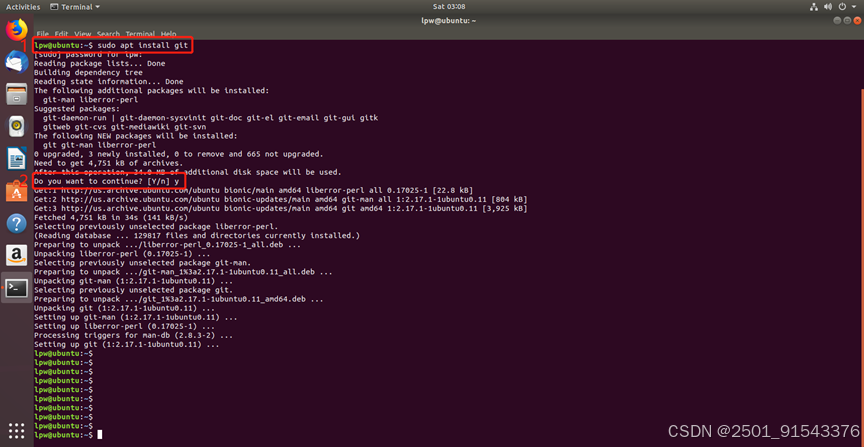Open the Edit menu

[x=61, y=34]
